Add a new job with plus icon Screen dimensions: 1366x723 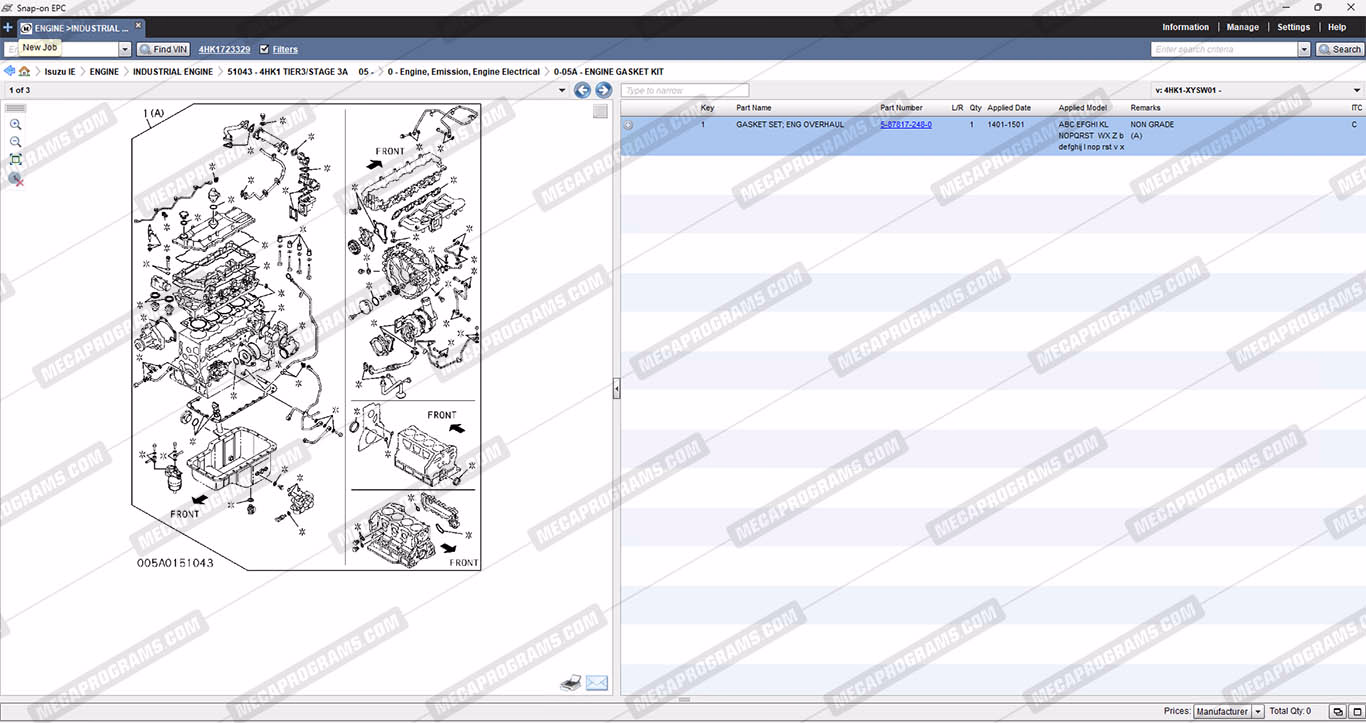tap(8, 28)
